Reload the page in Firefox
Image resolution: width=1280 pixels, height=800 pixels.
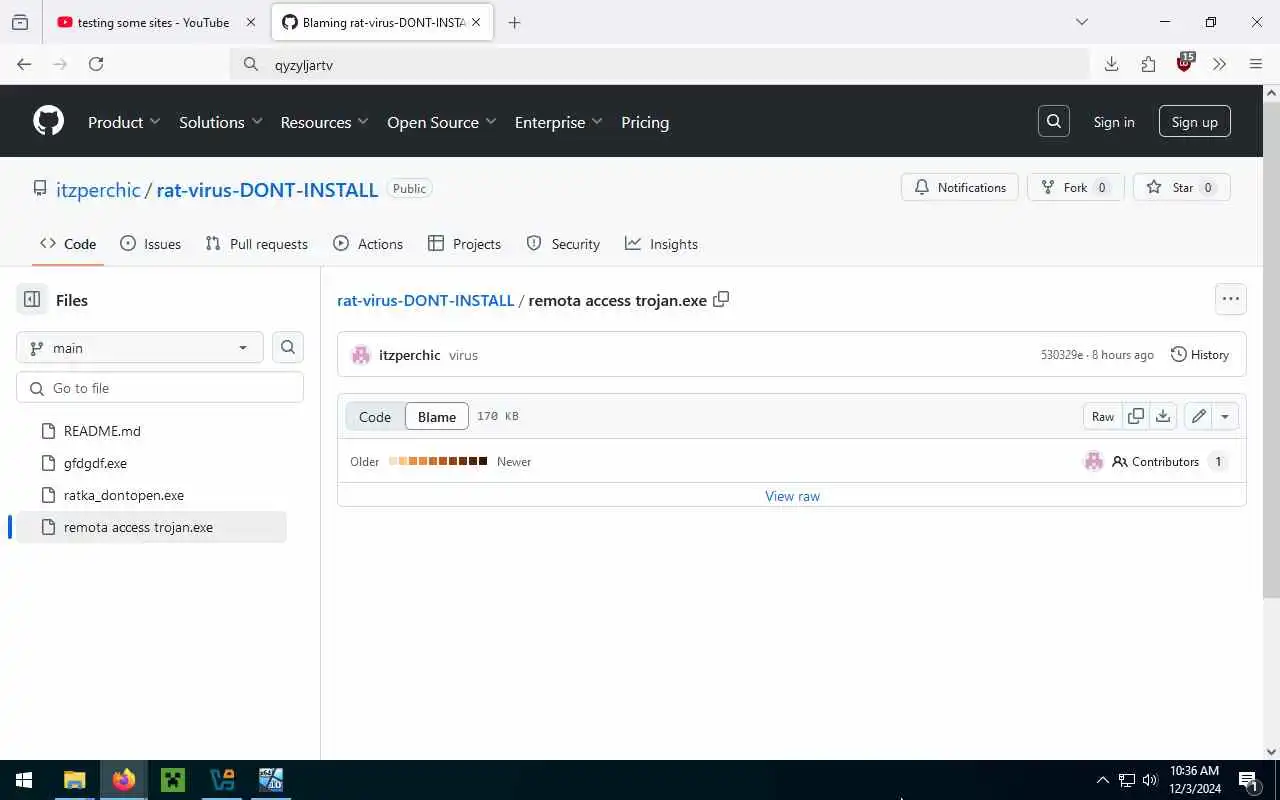pos(96,64)
